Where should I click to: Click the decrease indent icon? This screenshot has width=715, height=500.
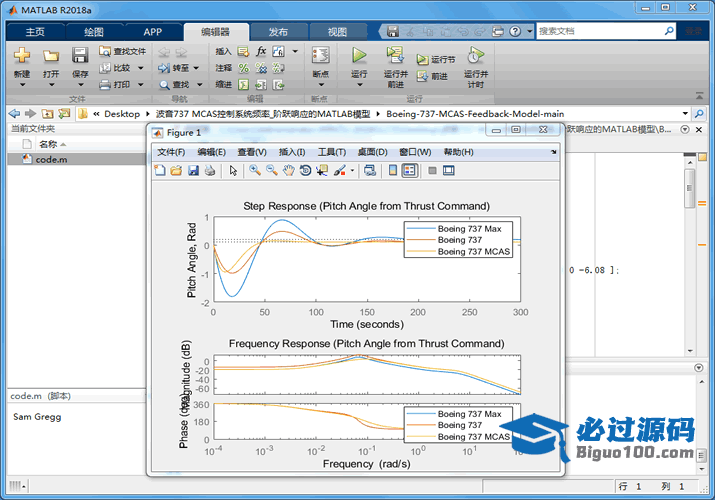coord(278,85)
